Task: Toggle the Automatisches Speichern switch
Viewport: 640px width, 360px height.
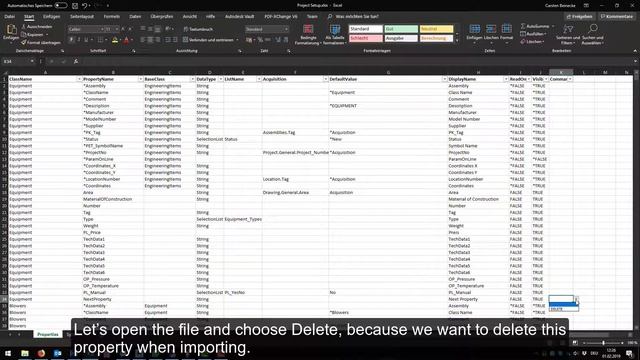Action: 61,5
